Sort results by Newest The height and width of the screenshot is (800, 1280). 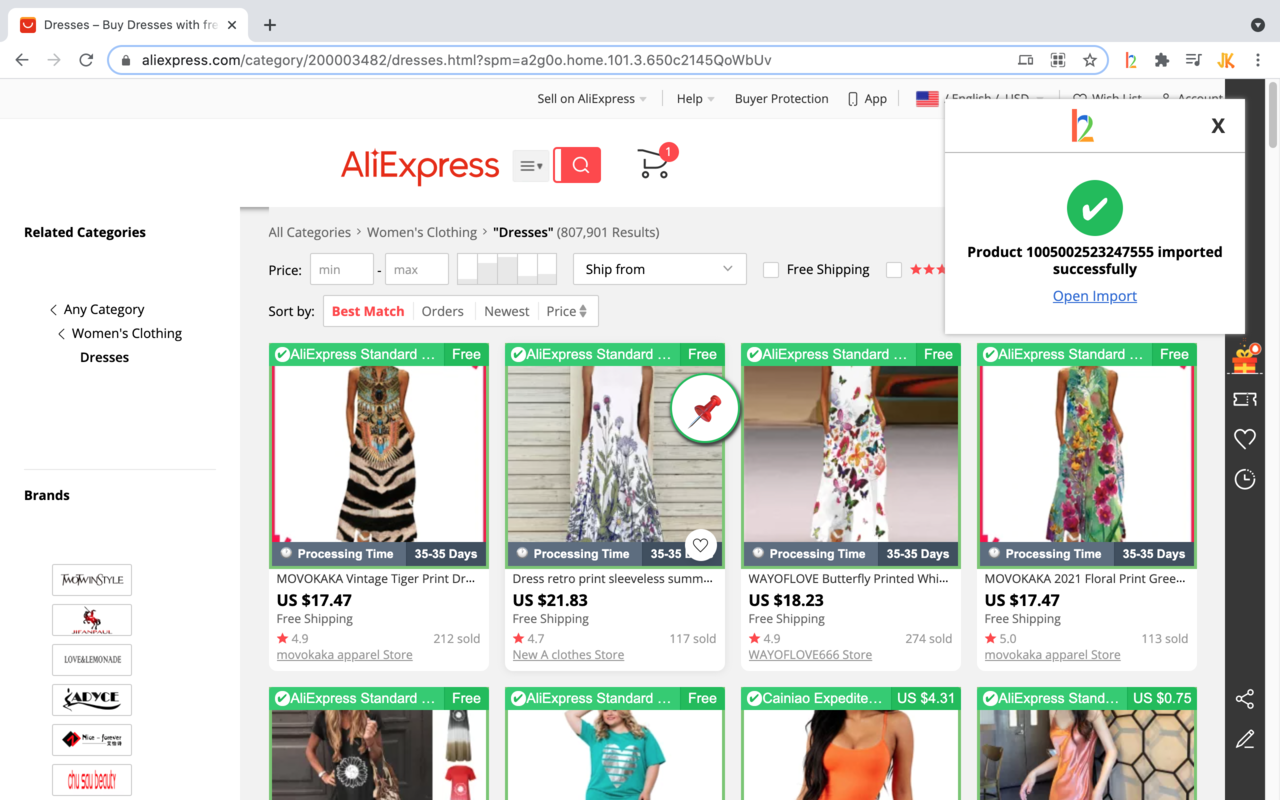tap(507, 311)
